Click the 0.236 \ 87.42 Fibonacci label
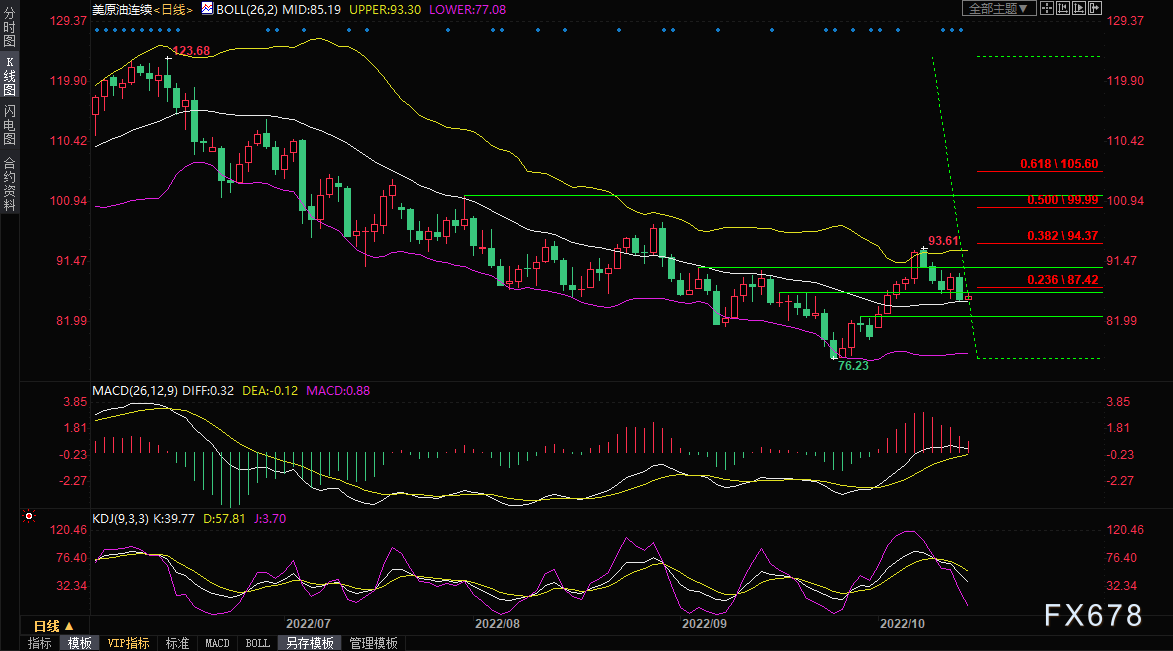This screenshot has width=1173, height=651. [x=1062, y=280]
